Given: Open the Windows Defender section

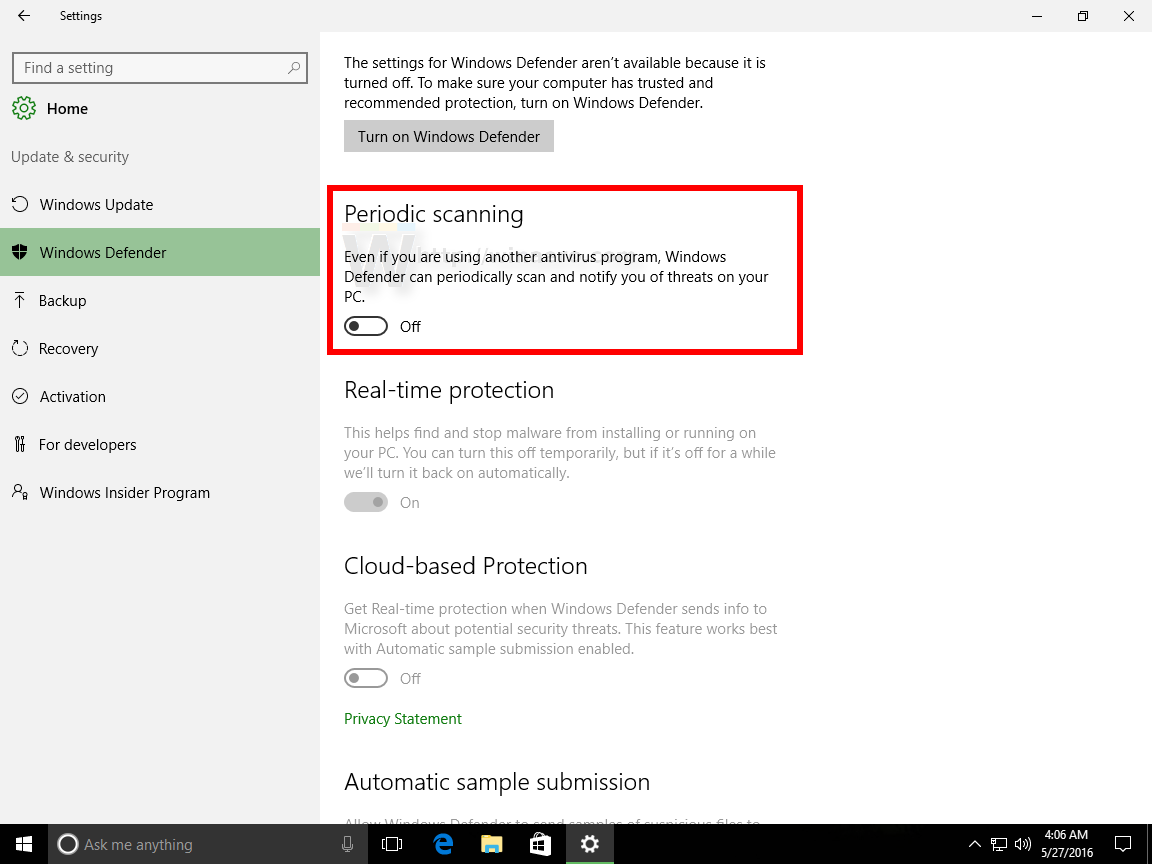Looking at the screenshot, I should tap(103, 252).
